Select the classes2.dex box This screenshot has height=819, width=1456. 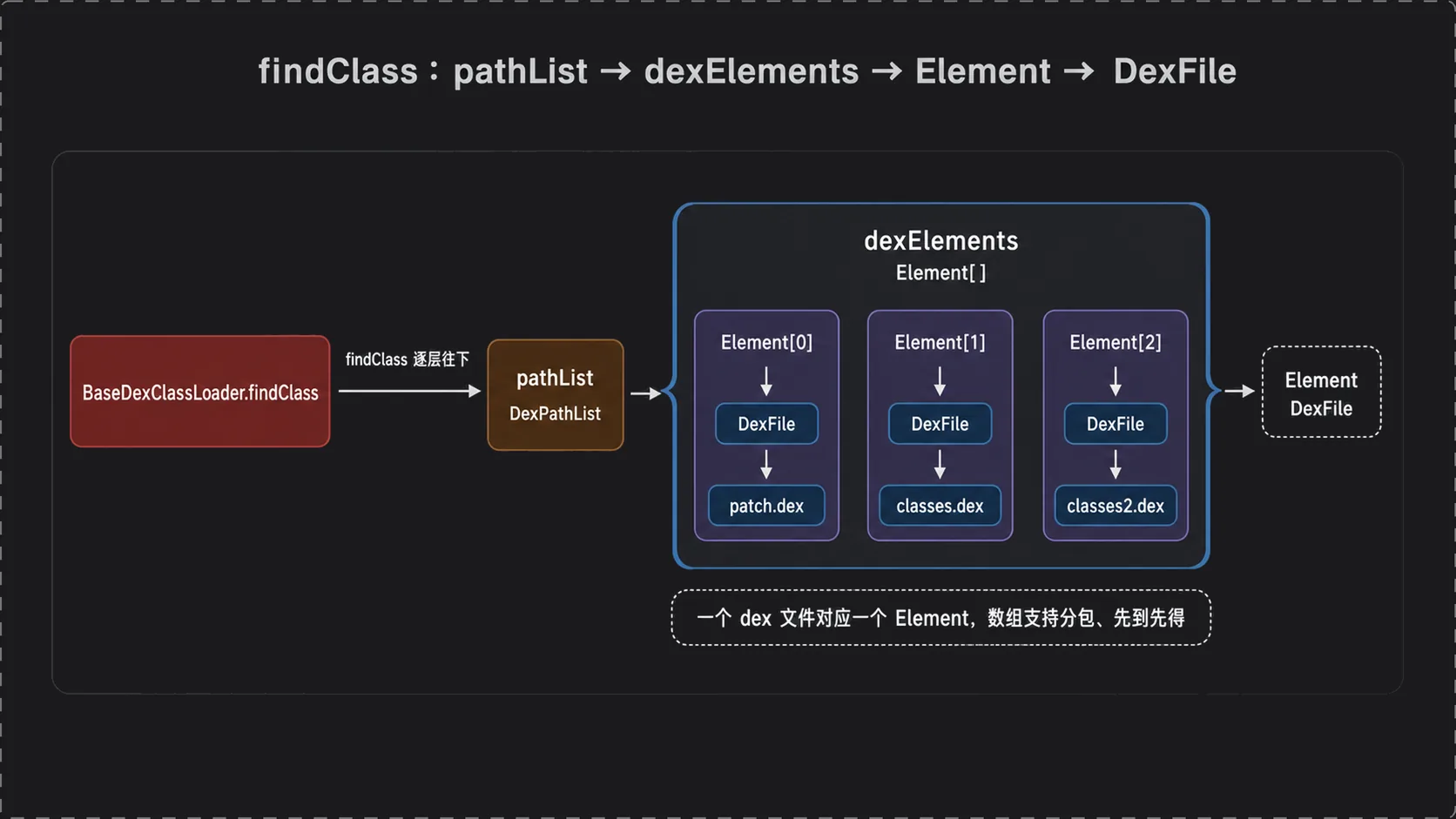[1116, 506]
